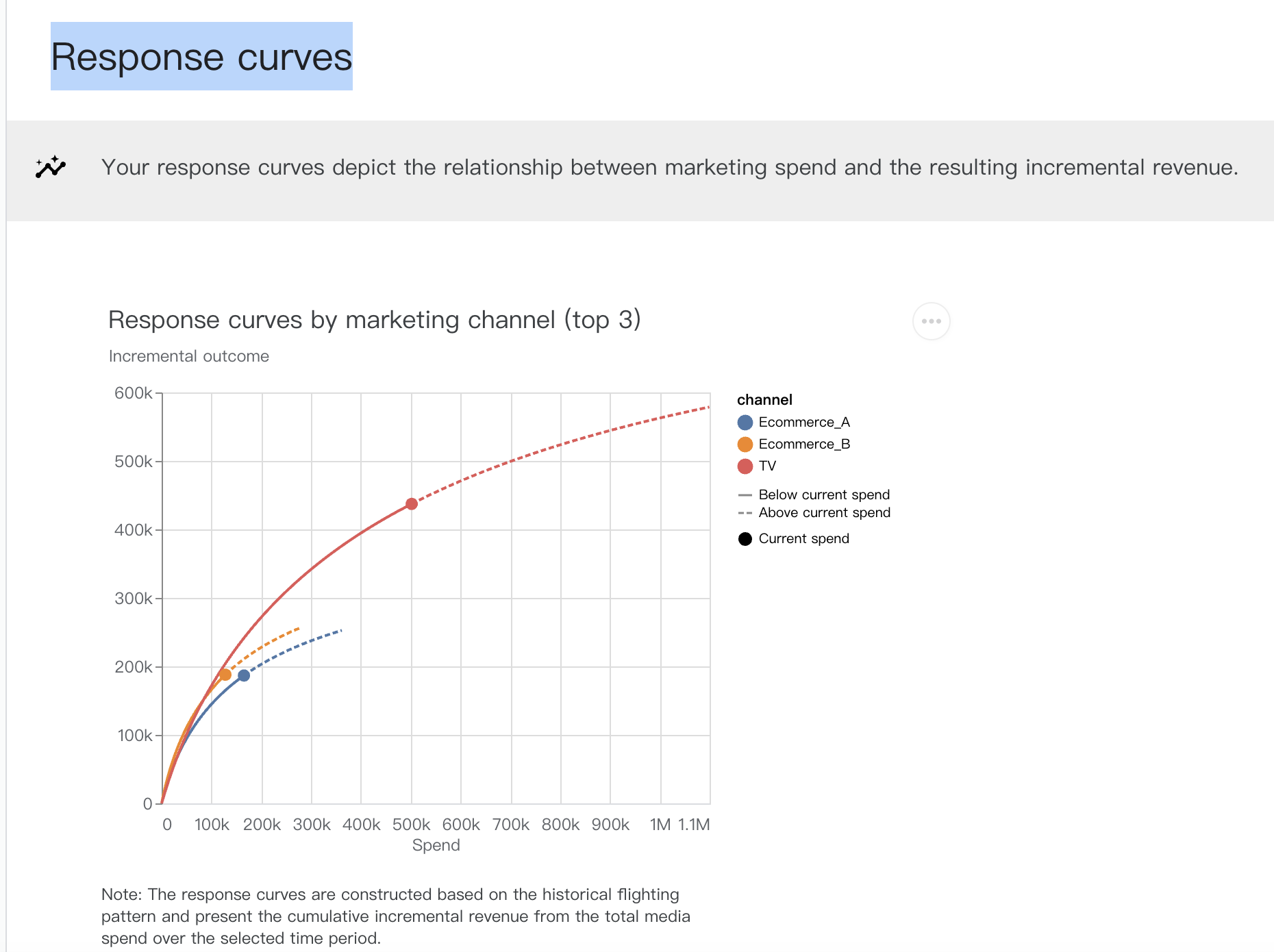Image resolution: width=1274 pixels, height=952 pixels.
Task: Click the Response curves heading
Action: point(201,57)
